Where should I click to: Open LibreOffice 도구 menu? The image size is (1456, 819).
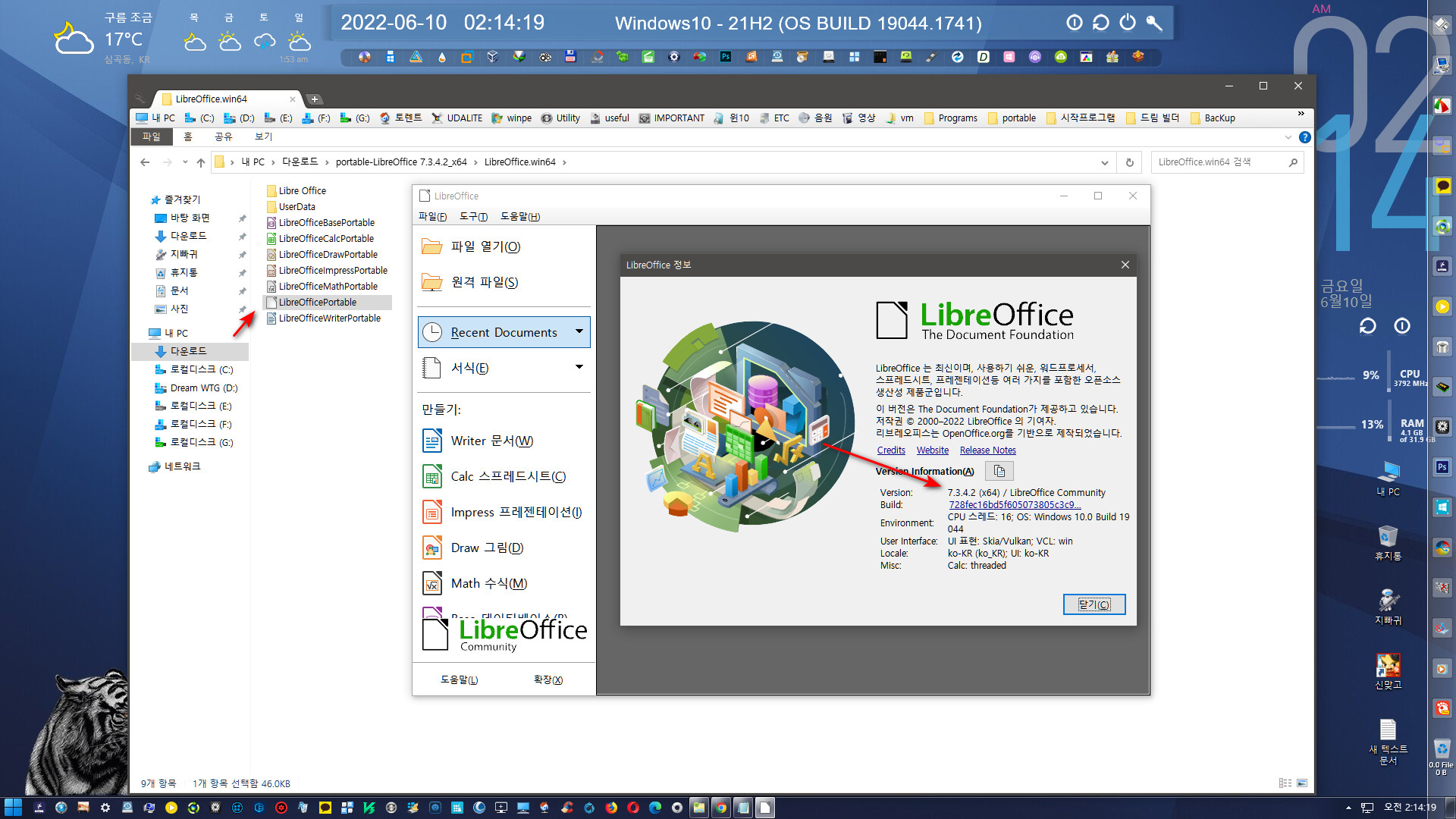(473, 217)
